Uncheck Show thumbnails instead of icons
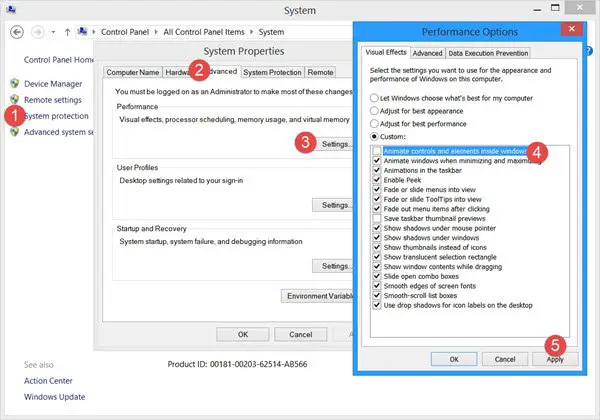600x420 pixels. coord(377,247)
